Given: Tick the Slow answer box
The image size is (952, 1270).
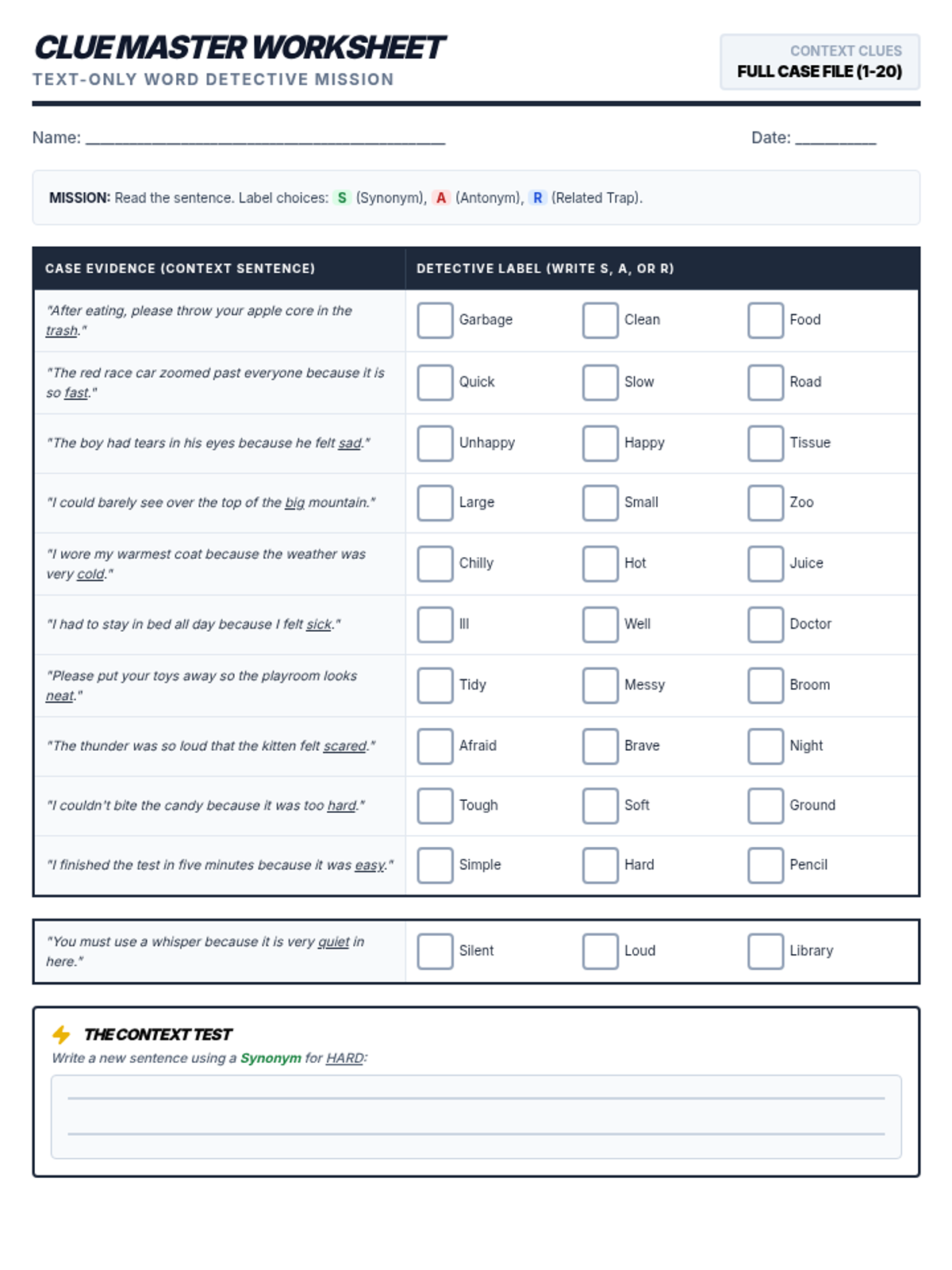Looking at the screenshot, I should click(x=600, y=382).
